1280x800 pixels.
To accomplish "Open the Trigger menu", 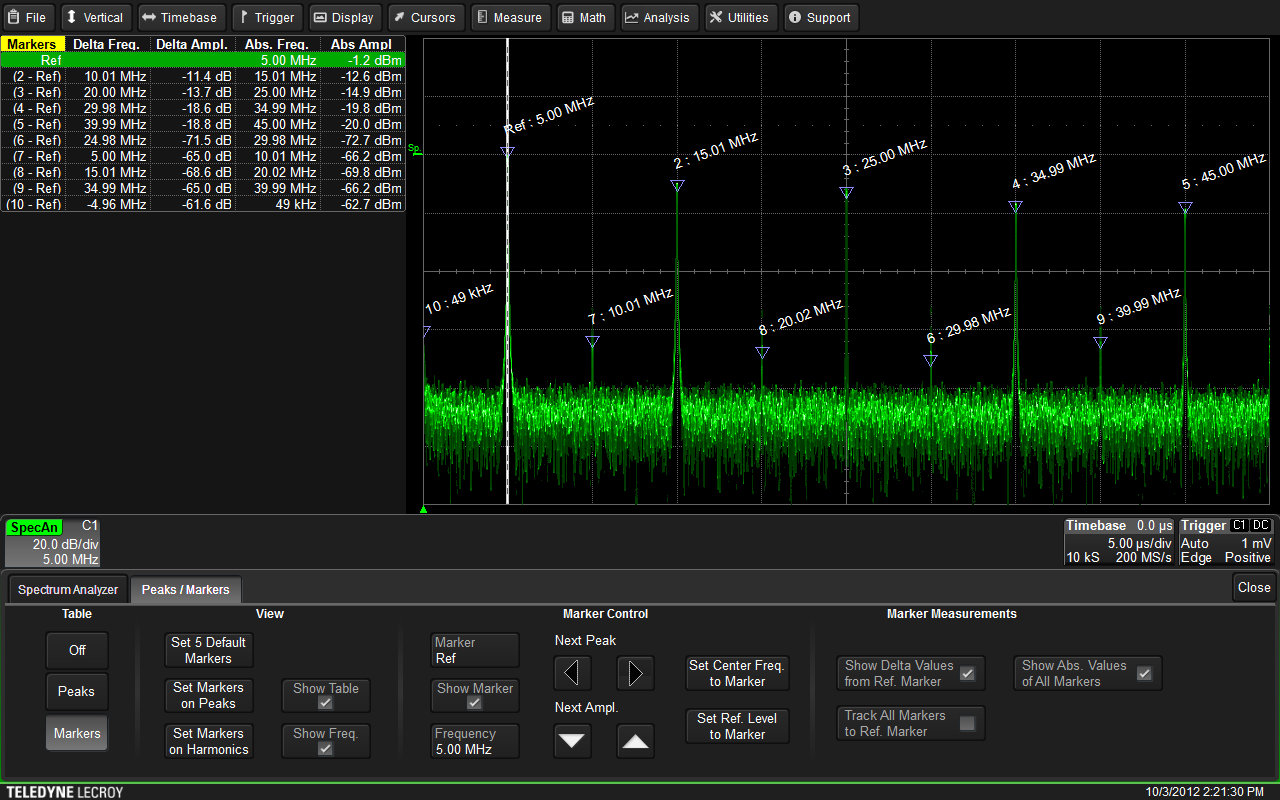I will 267,17.
